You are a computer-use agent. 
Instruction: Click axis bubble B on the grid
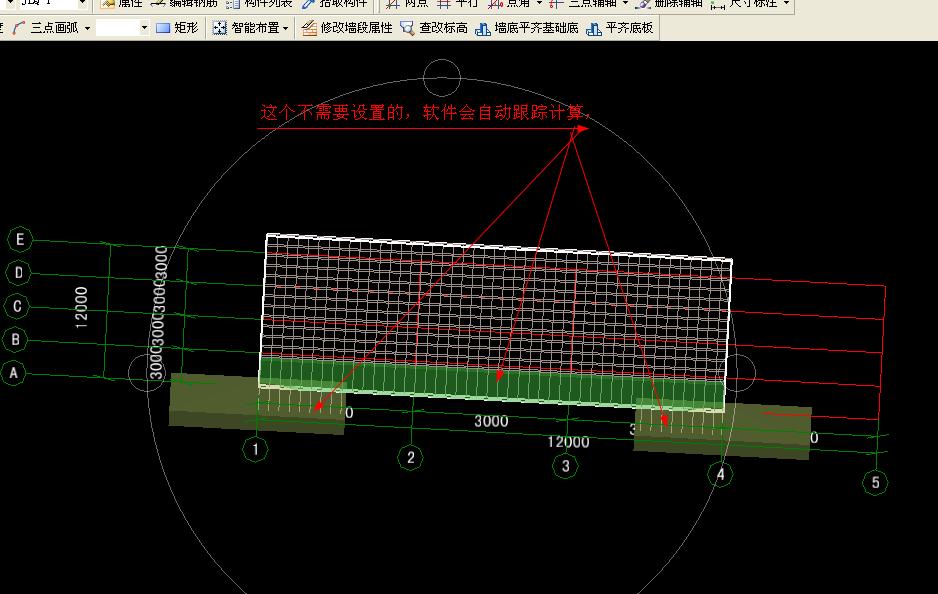point(15,340)
